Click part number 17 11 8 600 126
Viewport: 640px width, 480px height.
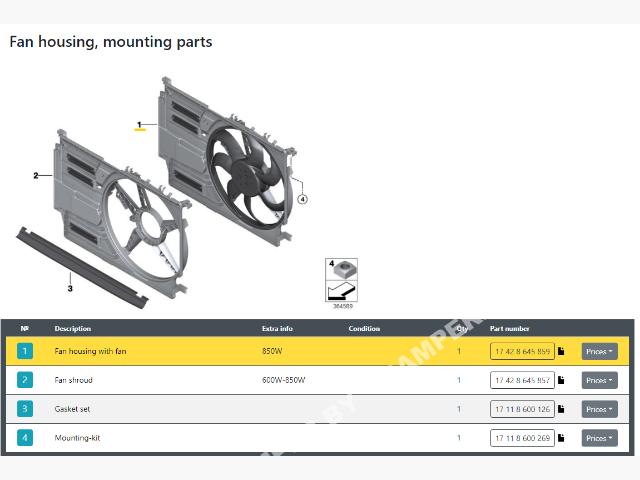pyautogui.click(x=522, y=409)
